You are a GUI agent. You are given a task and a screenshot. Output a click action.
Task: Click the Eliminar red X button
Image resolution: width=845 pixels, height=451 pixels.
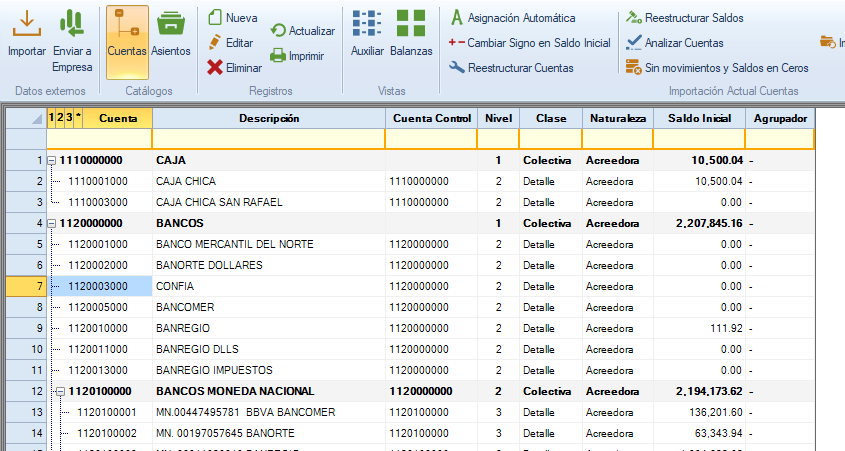pyautogui.click(x=215, y=68)
